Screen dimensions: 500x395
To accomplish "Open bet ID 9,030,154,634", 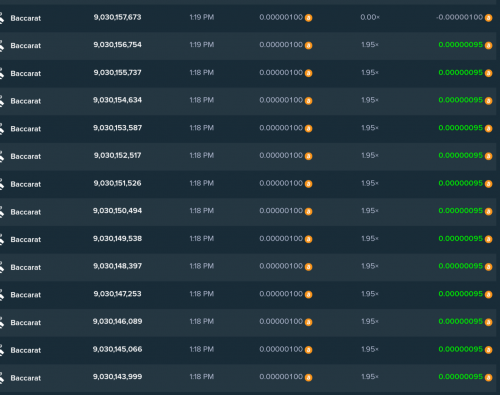I will coord(117,100).
